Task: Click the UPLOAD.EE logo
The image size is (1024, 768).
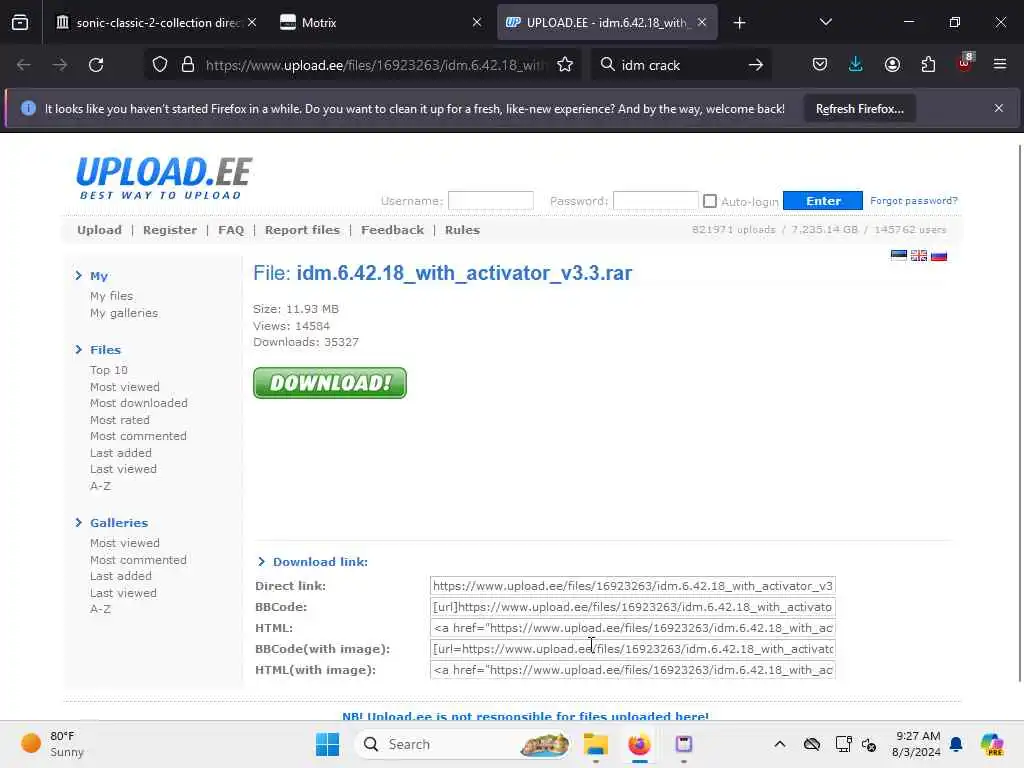Action: [x=164, y=177]
